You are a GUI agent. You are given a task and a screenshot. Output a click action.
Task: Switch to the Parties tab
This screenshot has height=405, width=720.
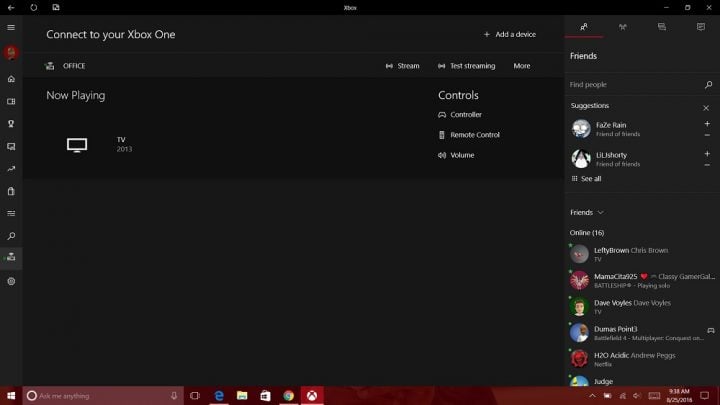pos(623,27)
